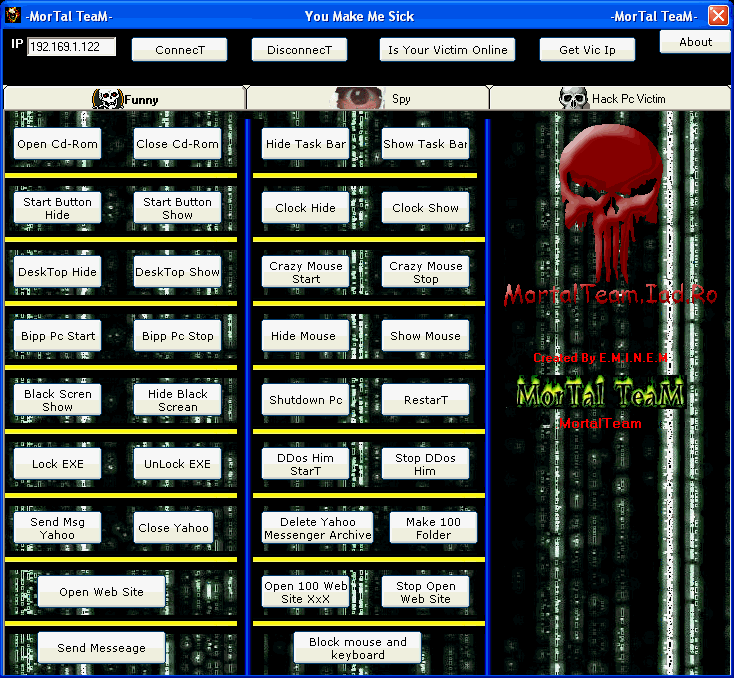Click the DeskTop Show button
Viewport: 734px width, 678px height.
[x=177, y=272]
